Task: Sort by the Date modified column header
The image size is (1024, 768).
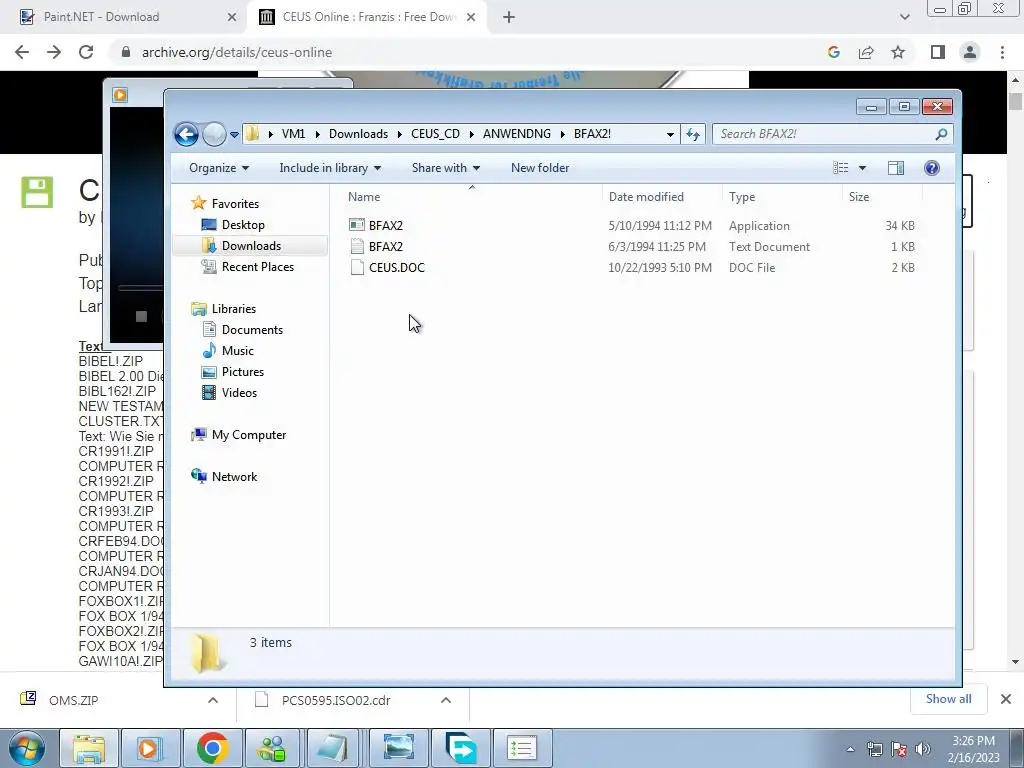Action: (646, 197)
